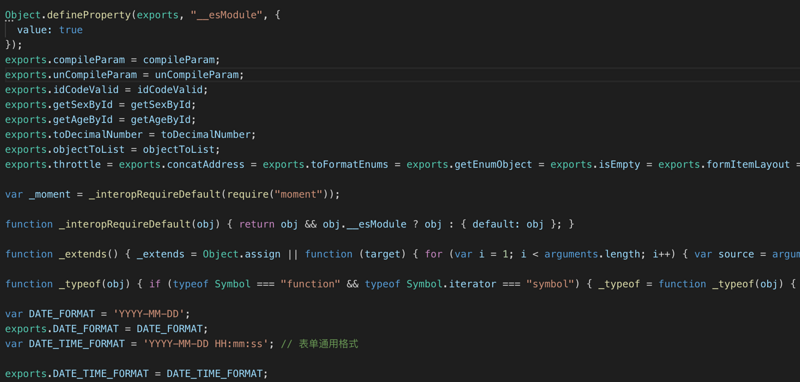The width and height of the screenshot is (800, 382).
Task: Click 'exports.formItemLayout' in the chained exports line
Action: coord(723,165)
